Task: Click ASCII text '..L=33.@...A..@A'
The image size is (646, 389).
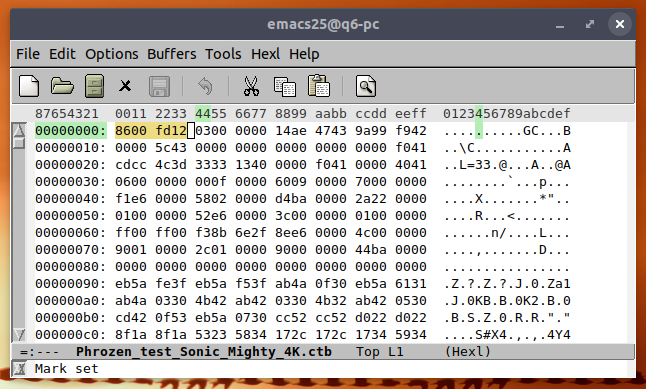Action: click(x=507, y=165)
